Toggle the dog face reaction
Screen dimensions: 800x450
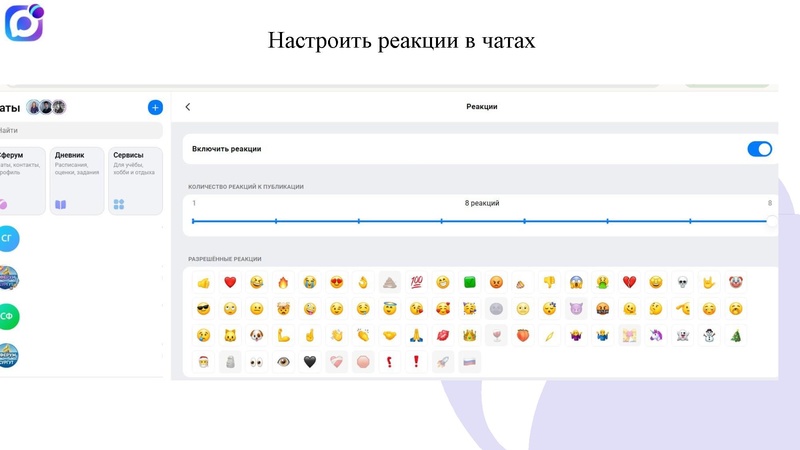(x=257, y=335)
